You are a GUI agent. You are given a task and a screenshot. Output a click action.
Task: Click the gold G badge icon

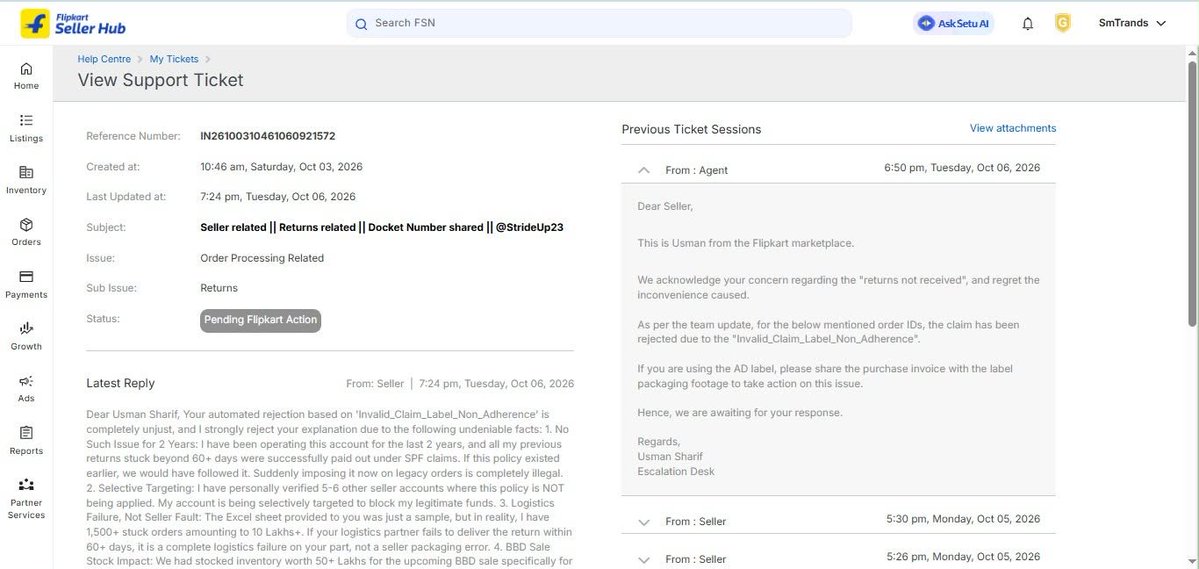(1062, 23)
